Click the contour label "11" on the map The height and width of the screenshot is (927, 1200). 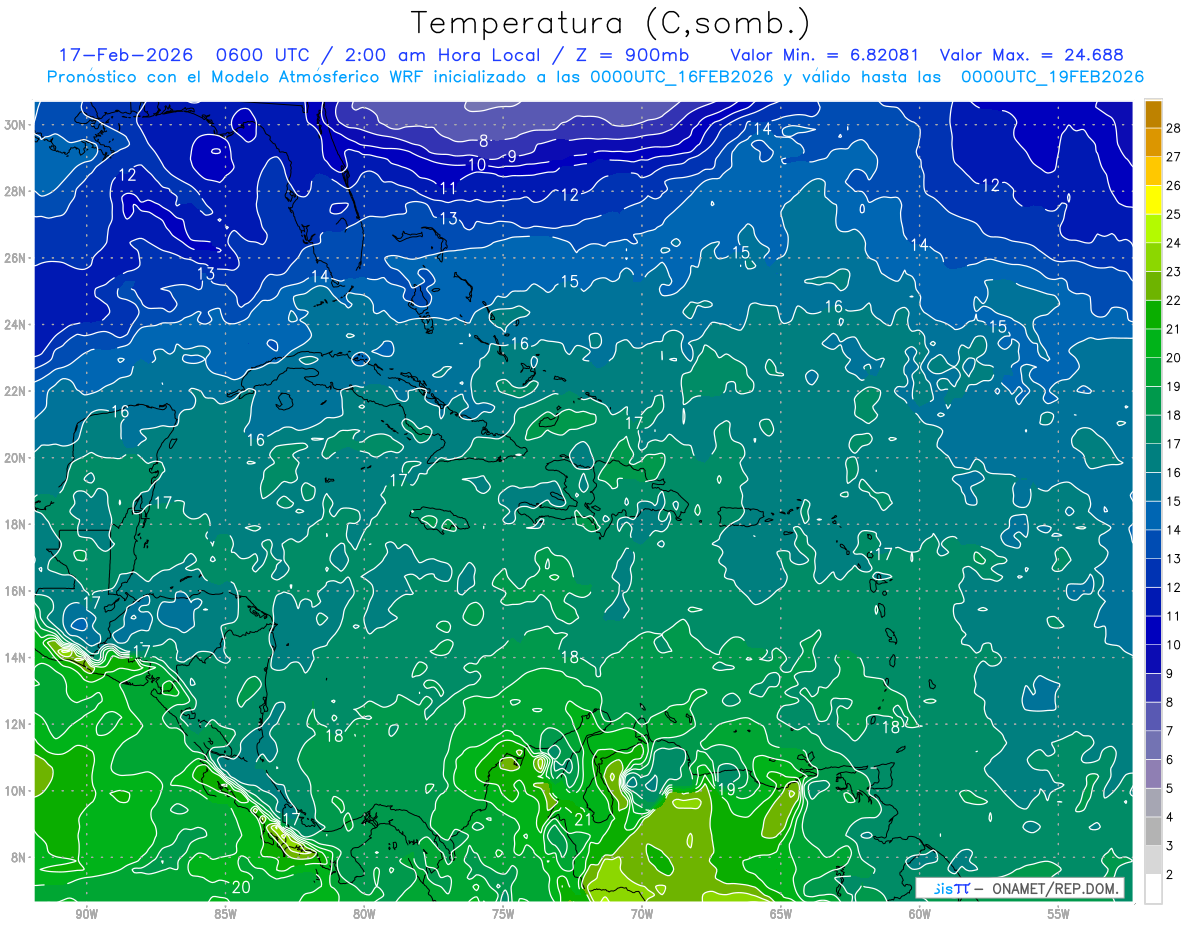[x=448, y=188]
